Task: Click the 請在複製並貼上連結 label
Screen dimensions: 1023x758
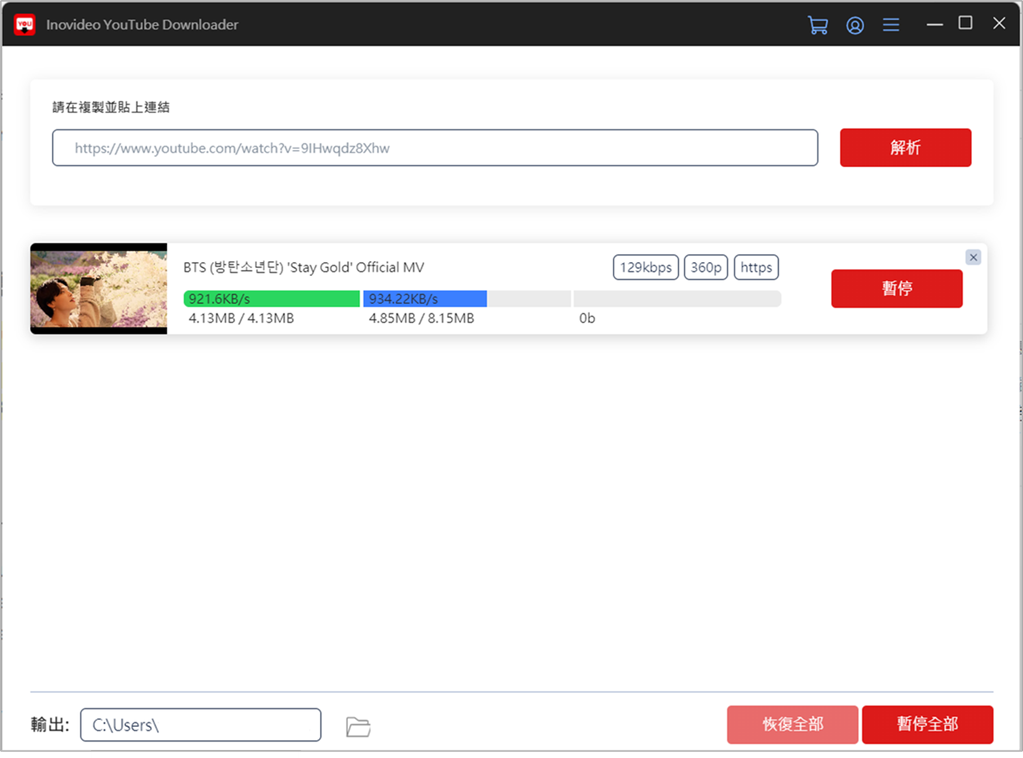Action: coord(111,107)
